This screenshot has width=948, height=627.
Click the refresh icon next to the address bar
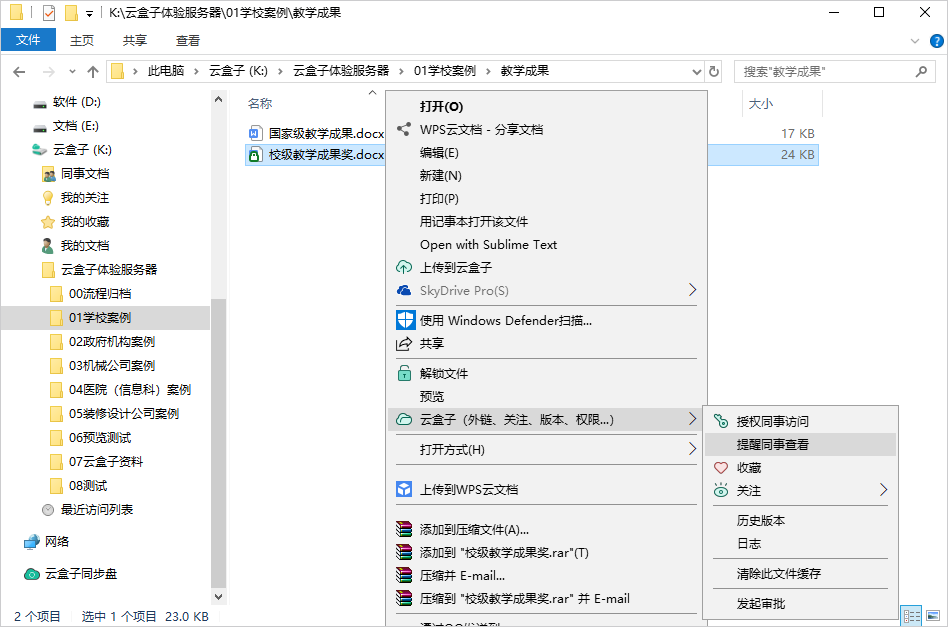click(x=714, y=71)
